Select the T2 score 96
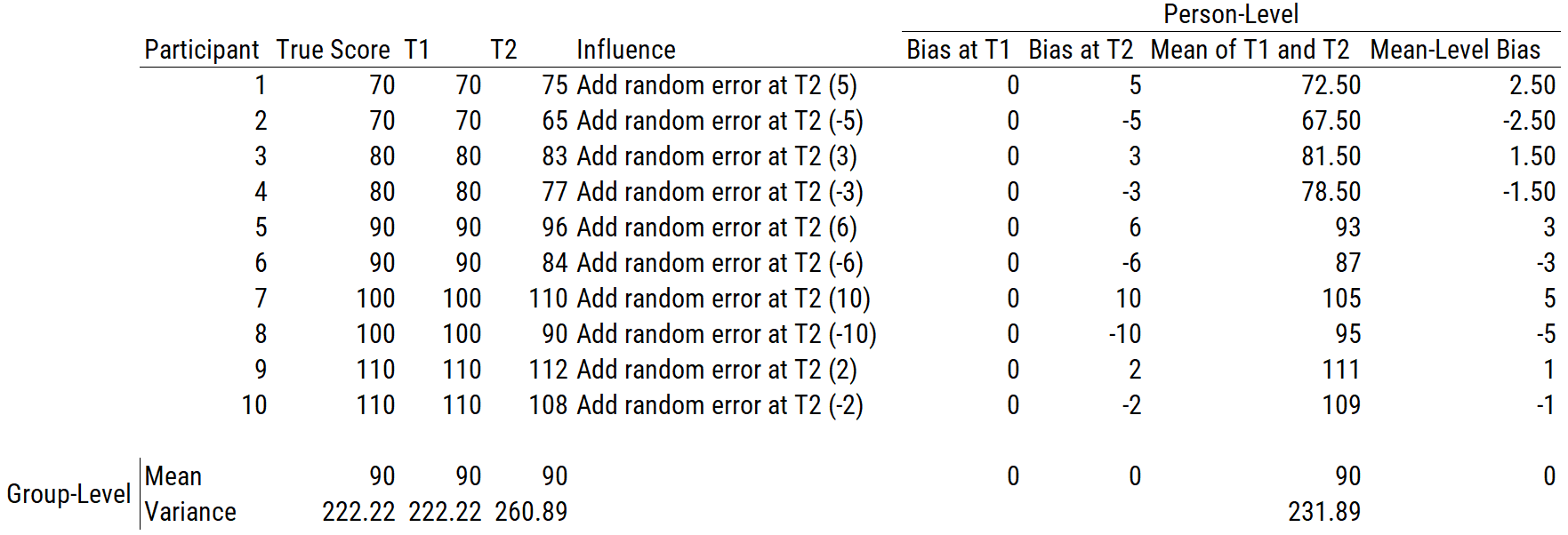 [554, 228]
